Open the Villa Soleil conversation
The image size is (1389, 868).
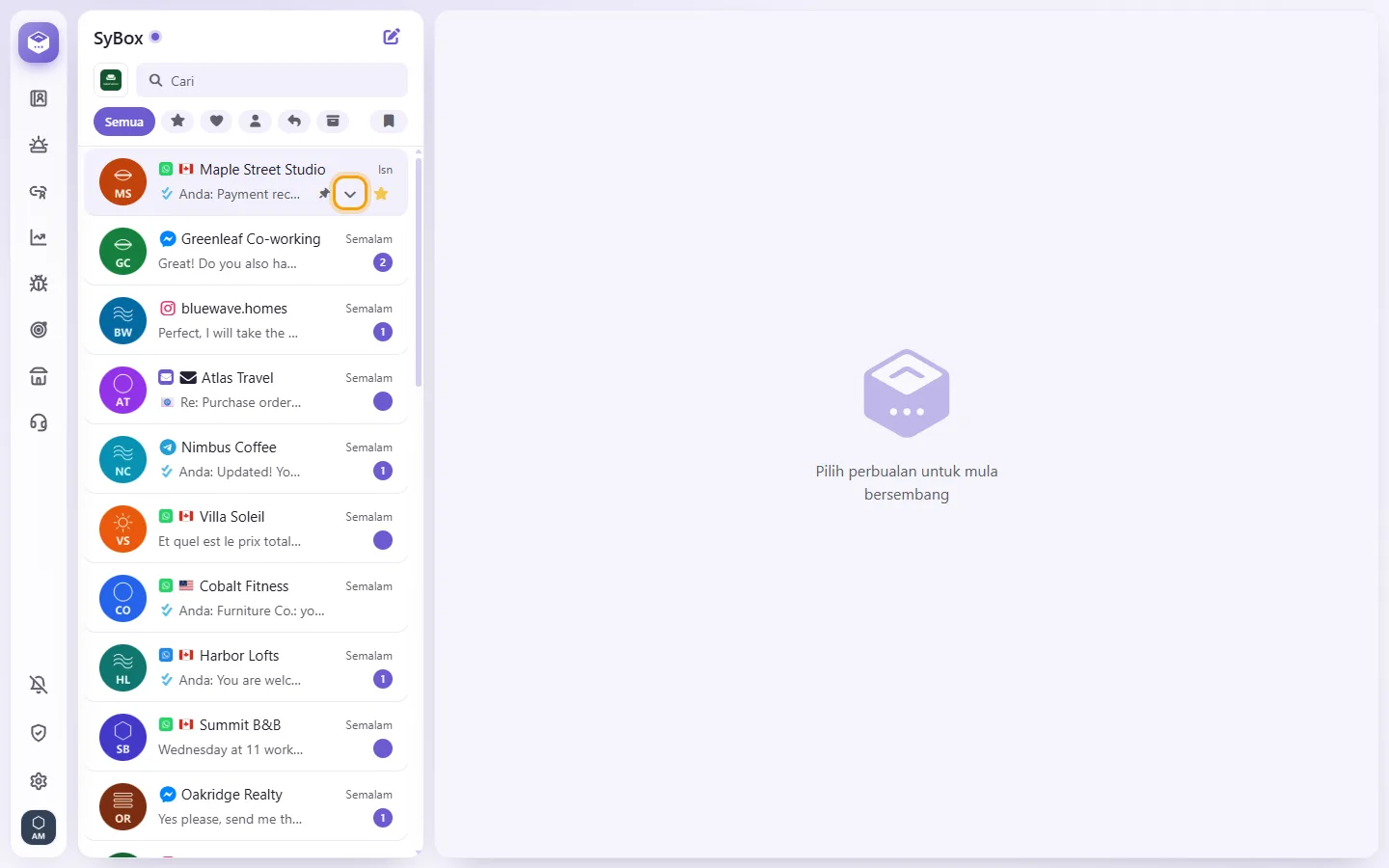246,529
